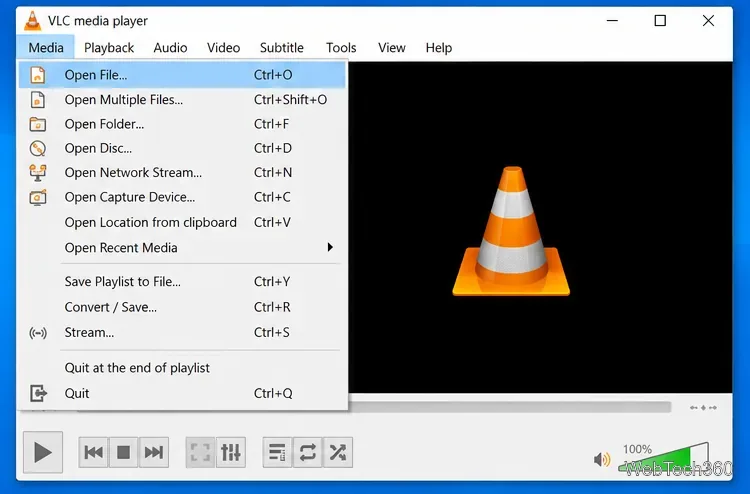This screenshot has width=750, height=494.
Task: Click the VLC cone title bar icon
Action: point(33,21)
